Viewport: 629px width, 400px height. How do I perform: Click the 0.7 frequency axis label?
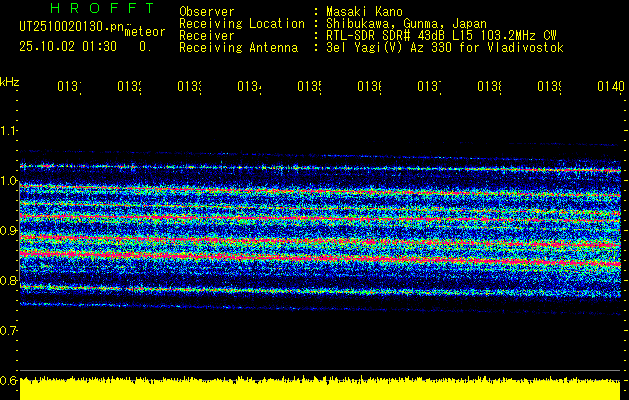click(9, 330)
